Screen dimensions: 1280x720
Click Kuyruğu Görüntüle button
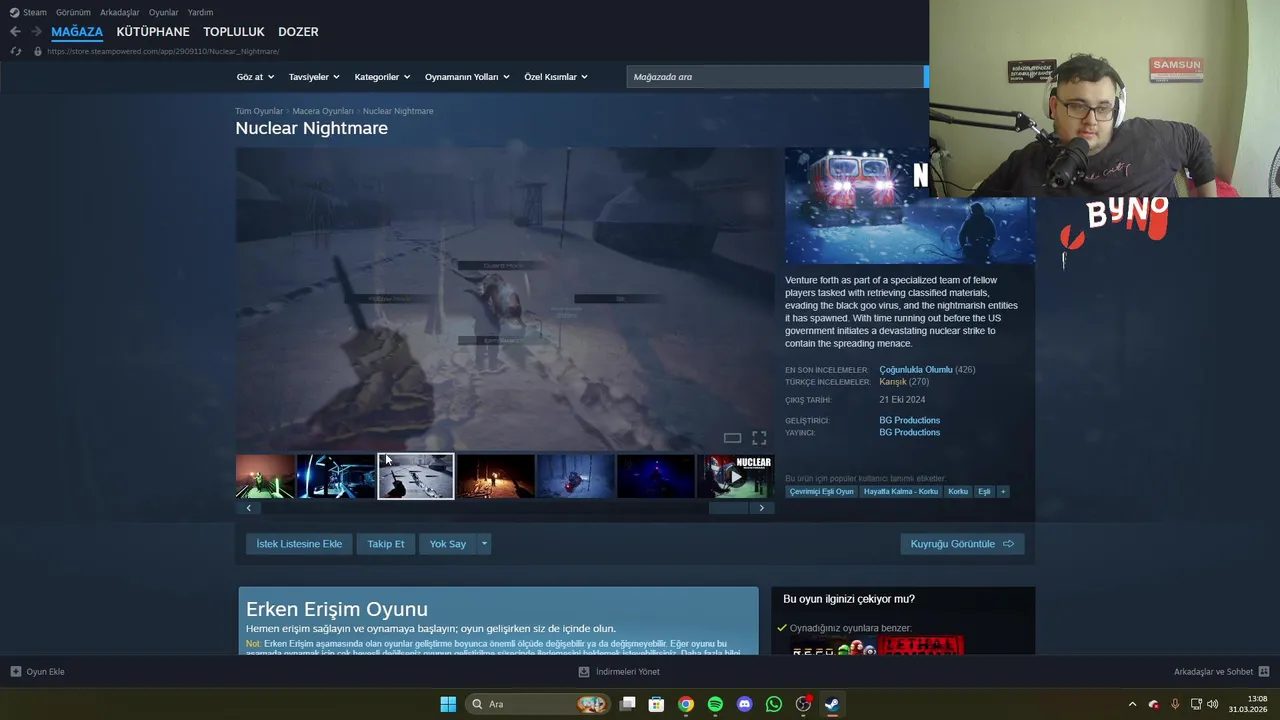962,544
